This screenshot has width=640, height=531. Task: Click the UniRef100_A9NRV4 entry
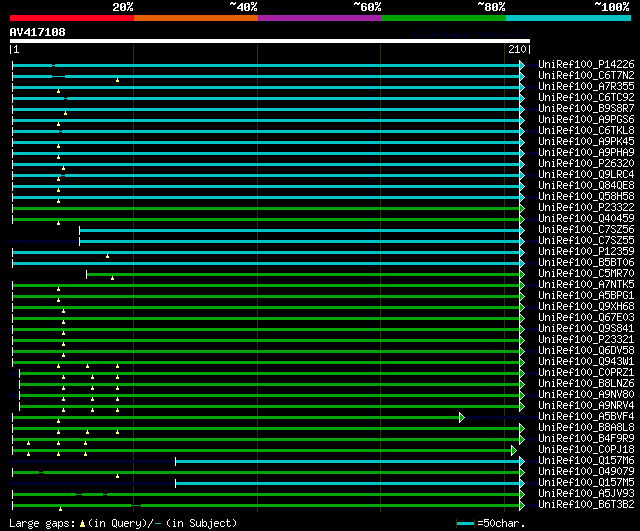tap(586, 406)
